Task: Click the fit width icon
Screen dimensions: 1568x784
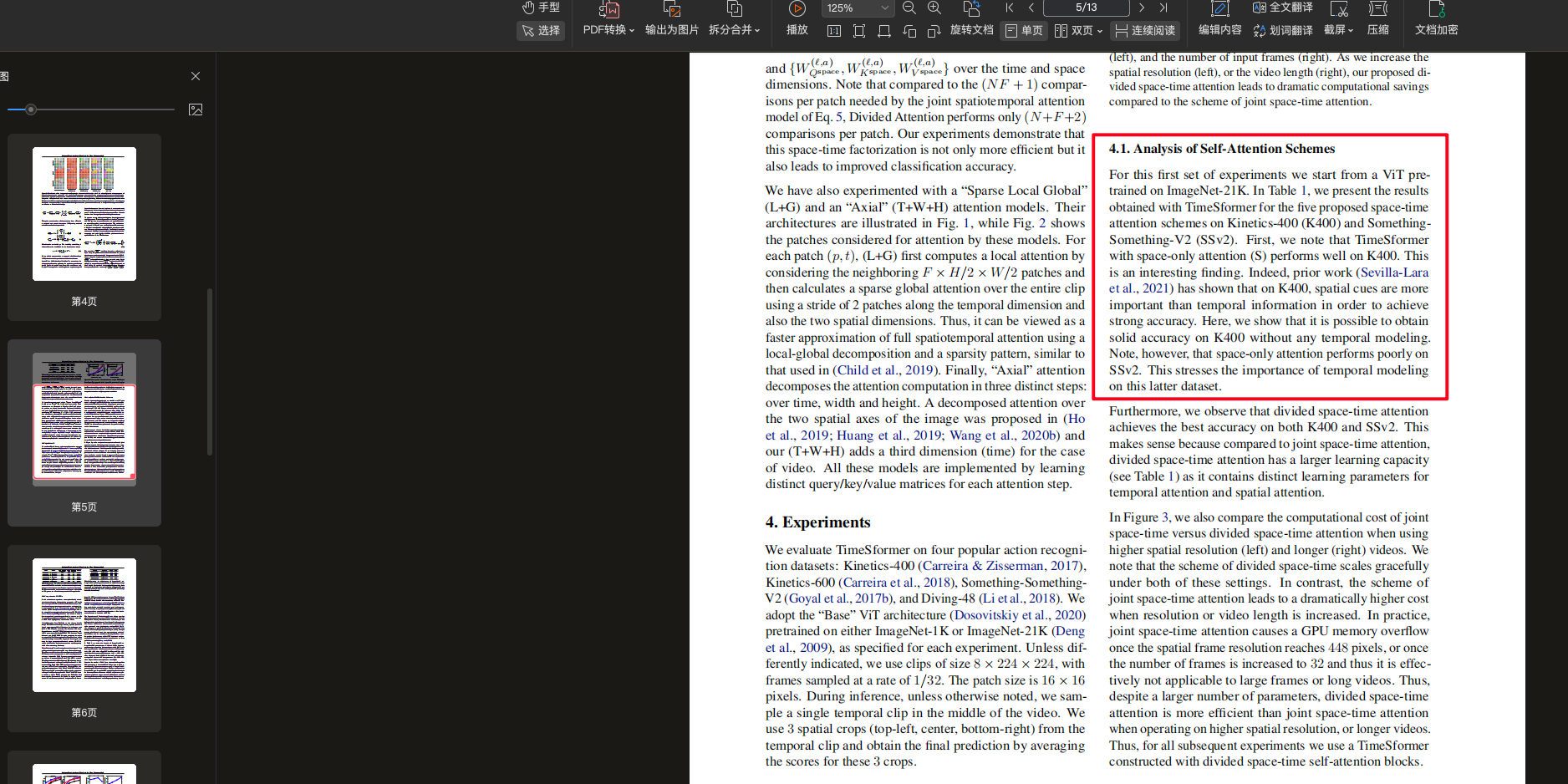Action: (884, 31)
